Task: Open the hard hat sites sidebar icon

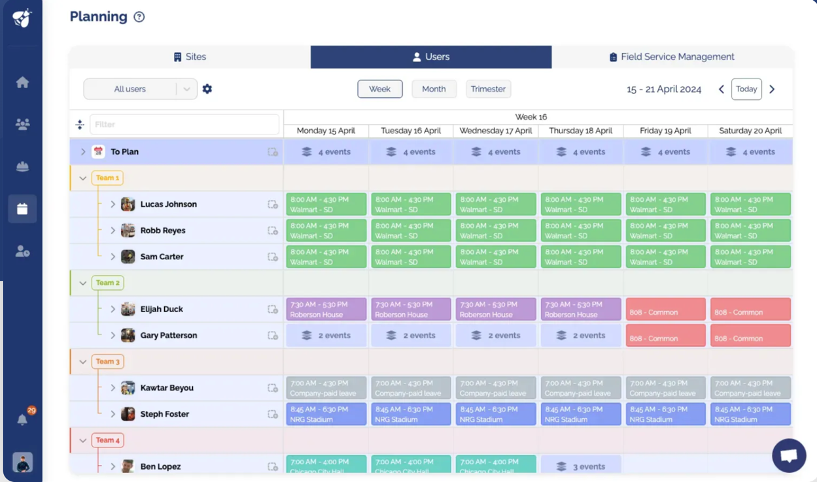Action: coord(22,166)
